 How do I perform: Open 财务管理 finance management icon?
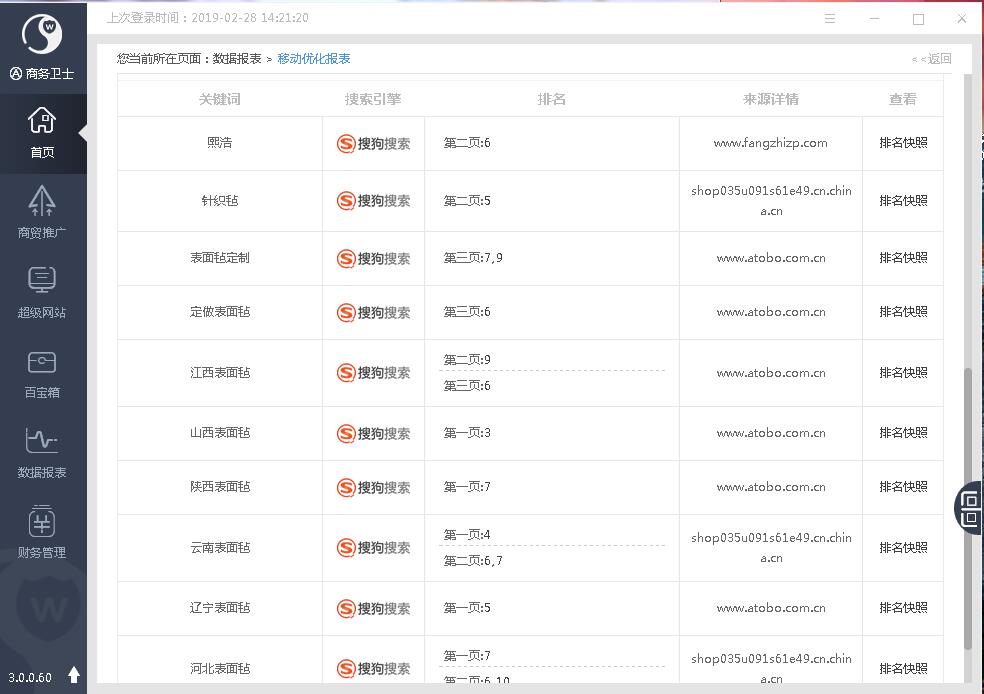pyautogui.click(x=42, y=522)
